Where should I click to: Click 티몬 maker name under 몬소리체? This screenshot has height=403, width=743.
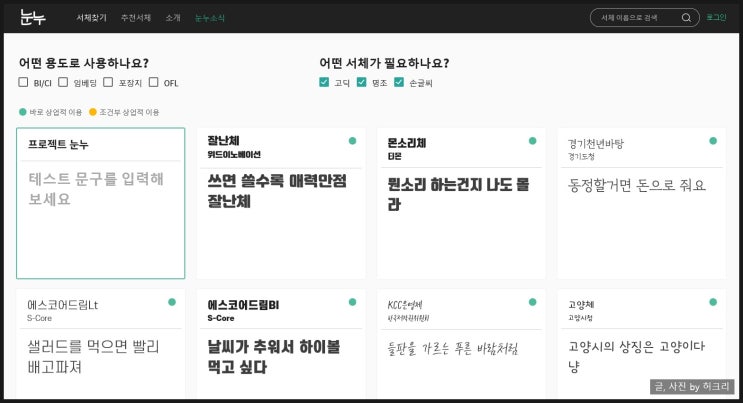[x=395, y=156]
